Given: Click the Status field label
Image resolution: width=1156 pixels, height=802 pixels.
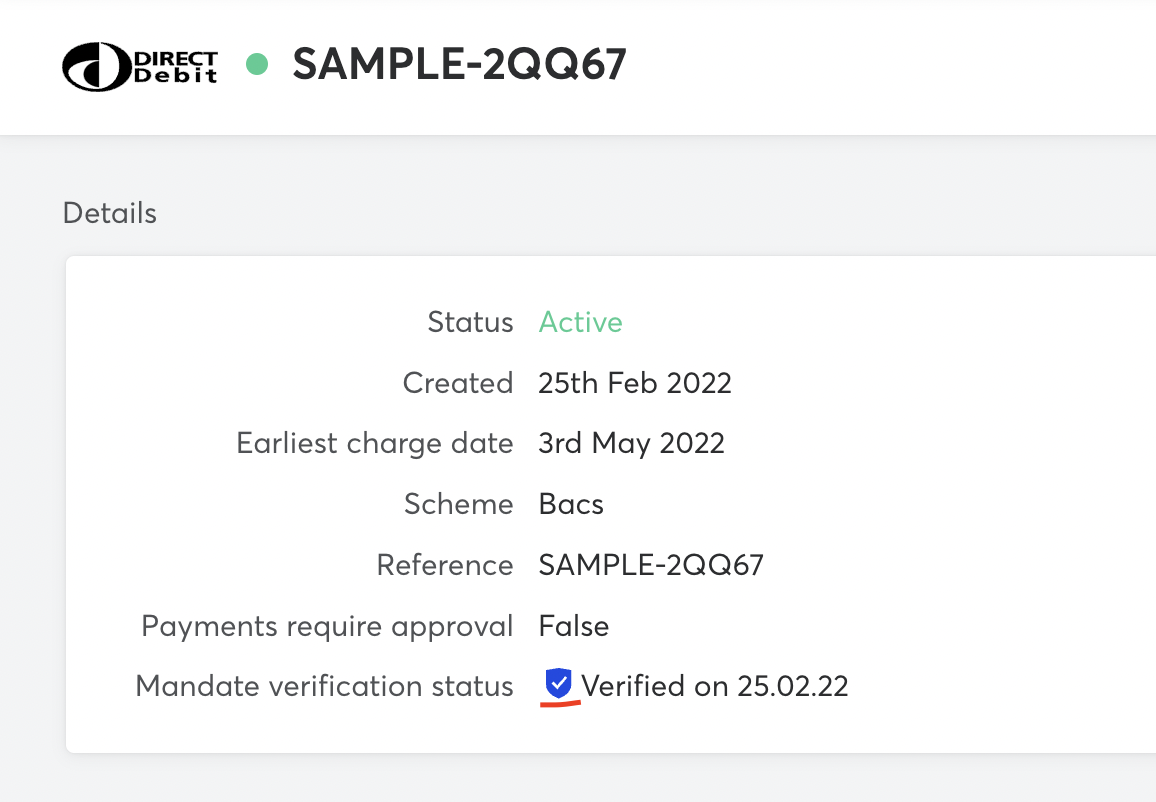Looking at the screenshot, I should tap(470, 322).
